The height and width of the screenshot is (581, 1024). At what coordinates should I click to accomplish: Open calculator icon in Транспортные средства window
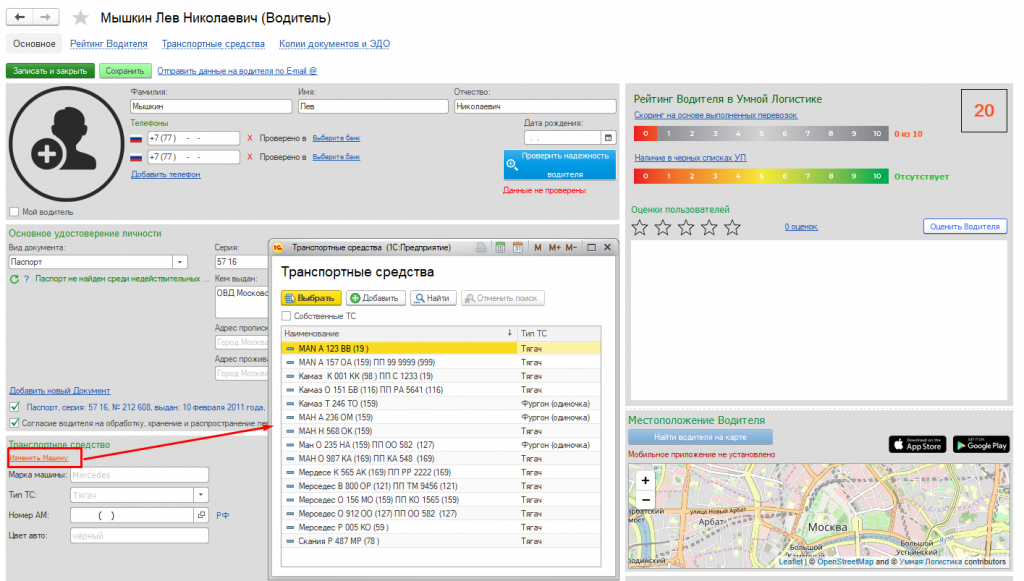tap(500, 248)
